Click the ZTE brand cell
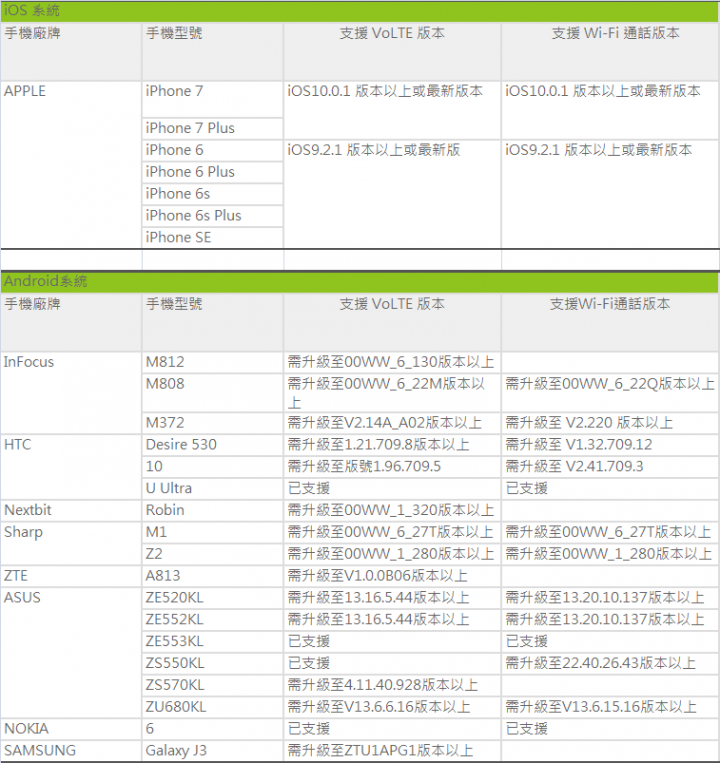 71,576
